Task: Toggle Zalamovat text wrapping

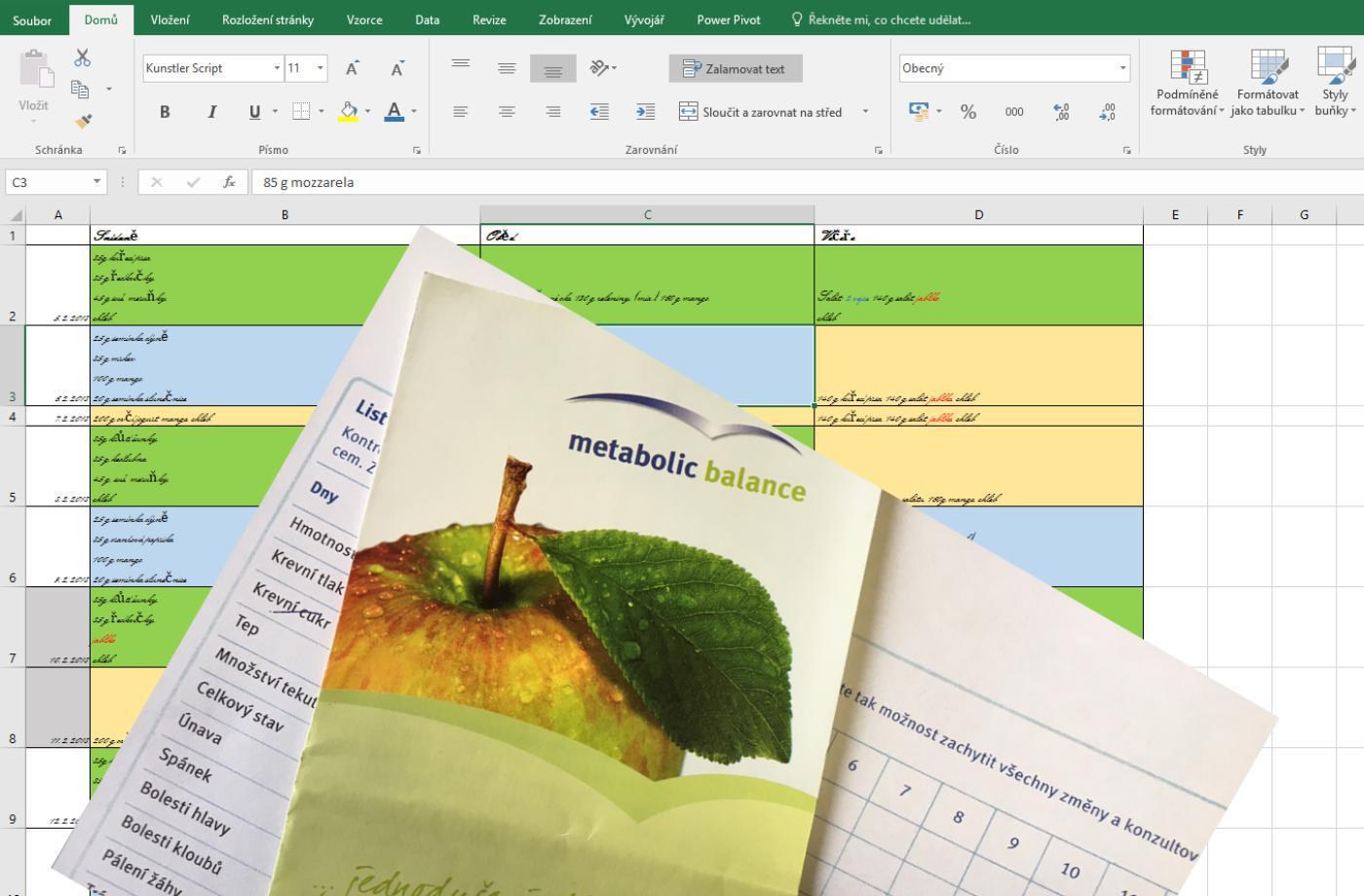Action: pos(736,68)
